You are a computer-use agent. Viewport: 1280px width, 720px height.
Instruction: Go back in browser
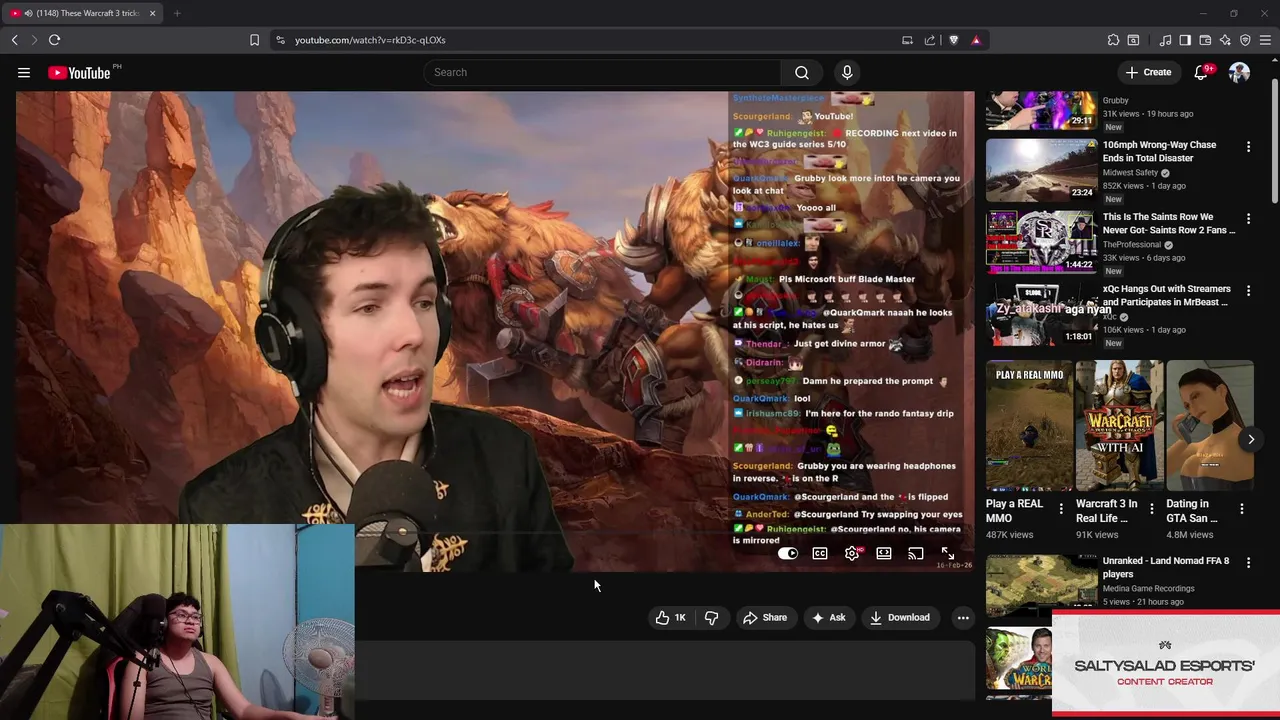[x=15, y=40]
